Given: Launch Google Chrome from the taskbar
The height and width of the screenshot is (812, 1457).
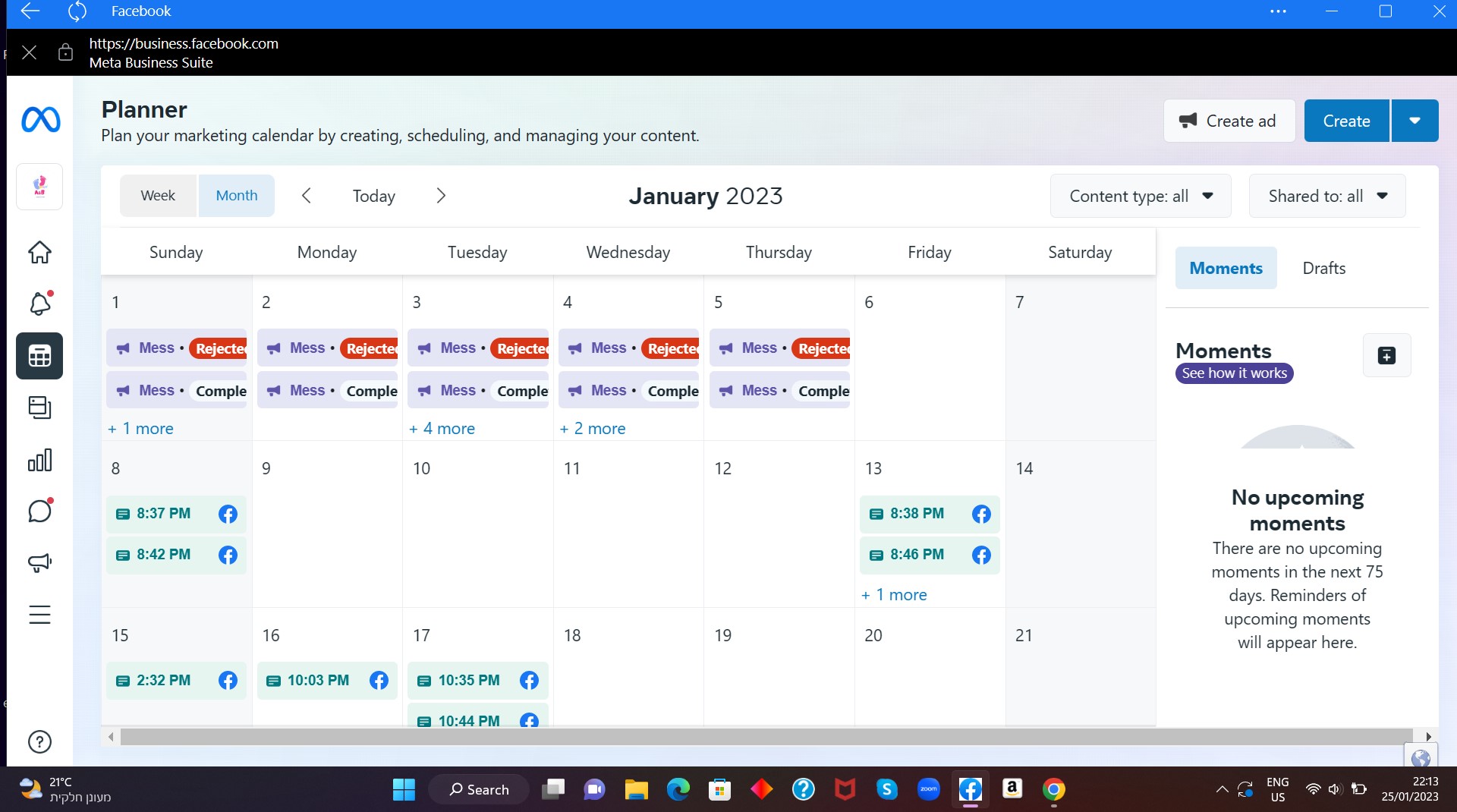Looking at the screenshot, I should coord(1053,789).
